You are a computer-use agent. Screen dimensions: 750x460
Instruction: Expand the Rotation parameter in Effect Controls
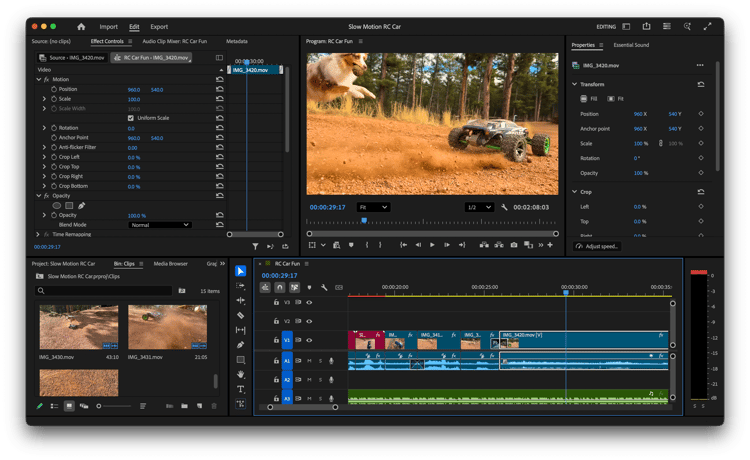point(44,128)
